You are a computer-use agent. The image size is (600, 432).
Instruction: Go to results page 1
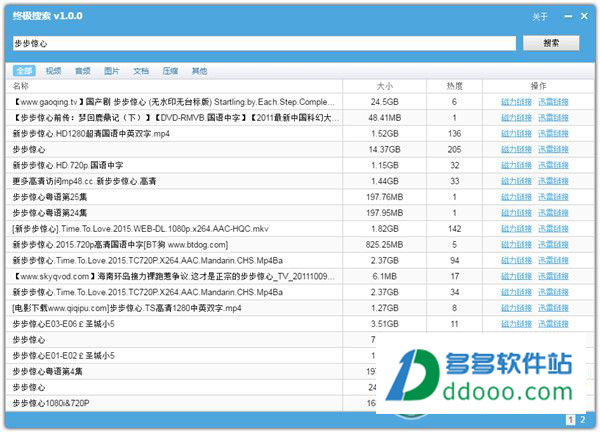coord(571,420)
